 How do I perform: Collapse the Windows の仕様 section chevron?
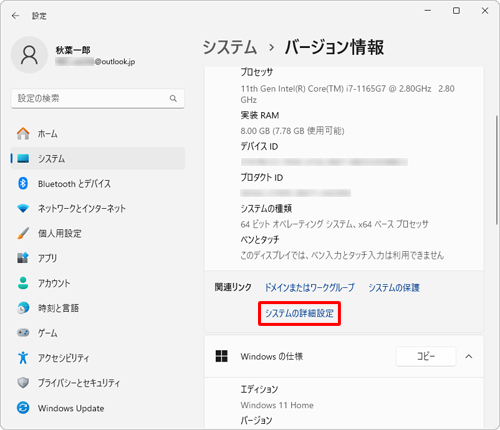[x=469, y=356]
